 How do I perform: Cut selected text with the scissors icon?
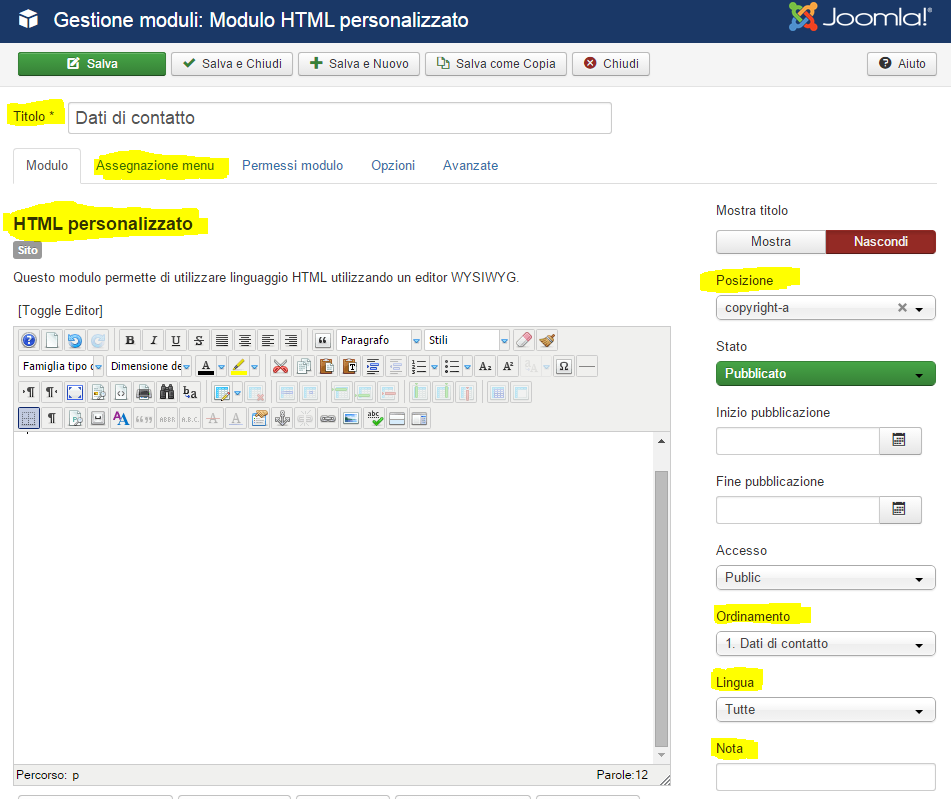coord(279,367)
